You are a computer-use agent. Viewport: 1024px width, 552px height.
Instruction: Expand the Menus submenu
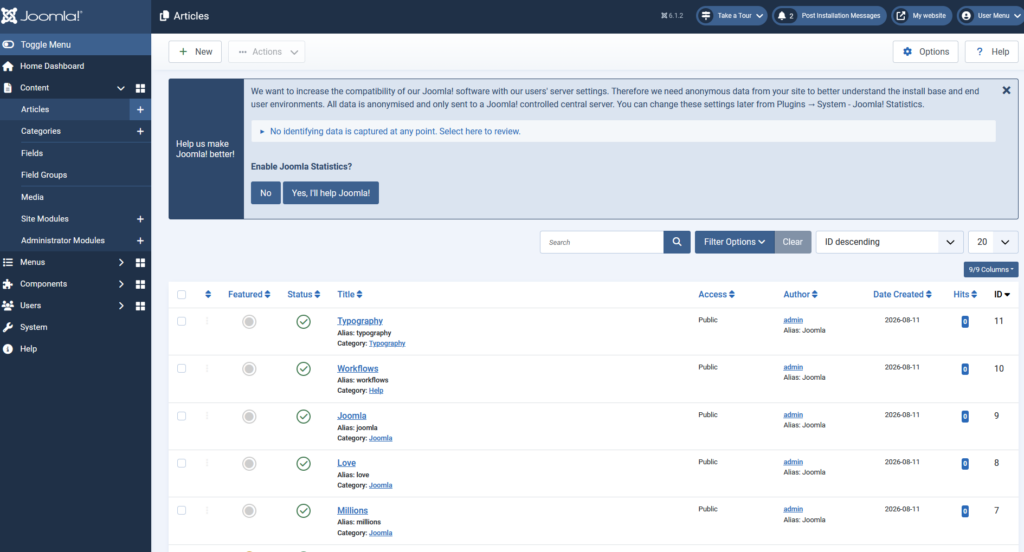coord(121,262)
